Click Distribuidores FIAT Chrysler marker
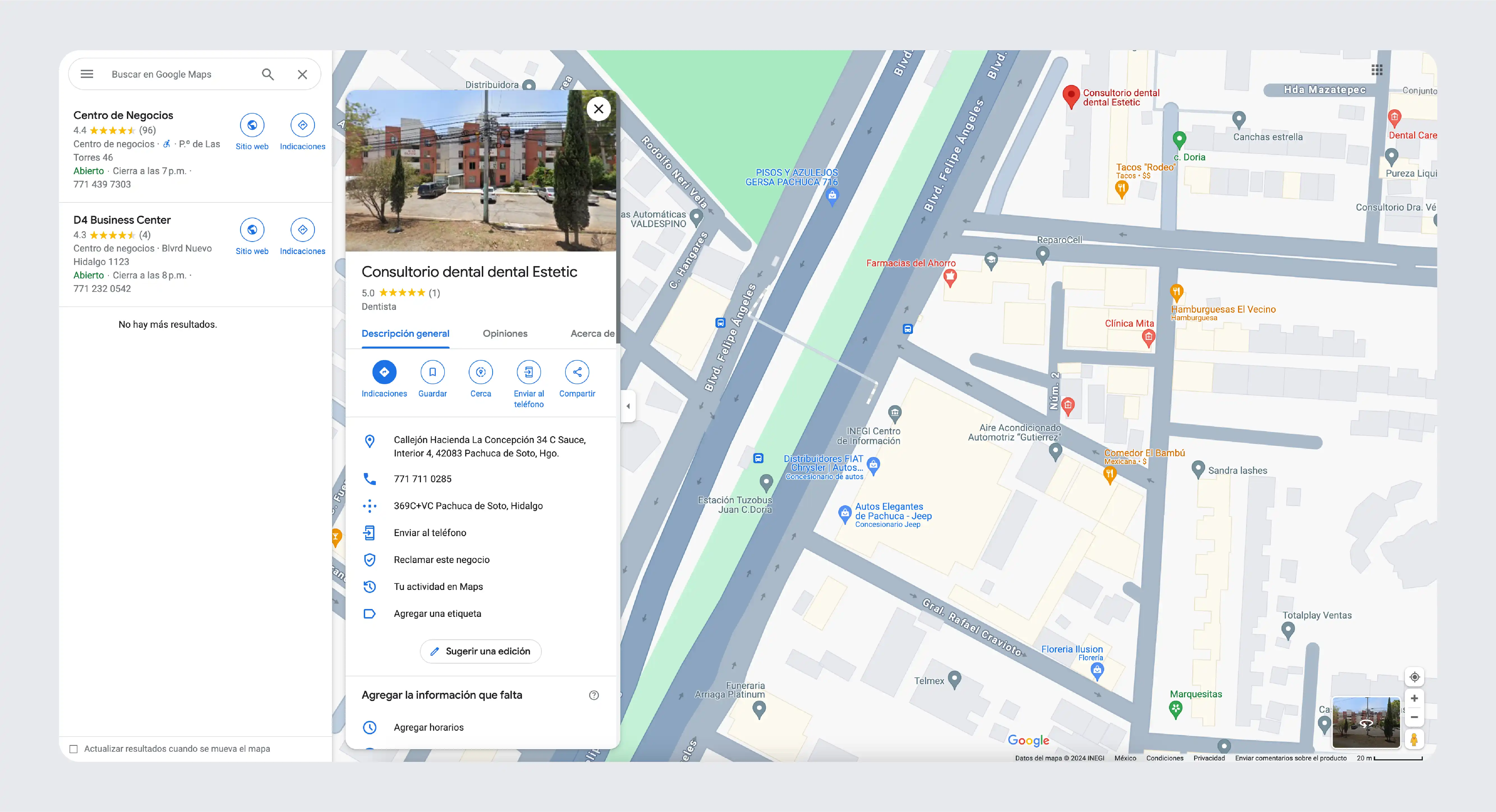This screenshot has width=1496, height=812. point(873,465)
